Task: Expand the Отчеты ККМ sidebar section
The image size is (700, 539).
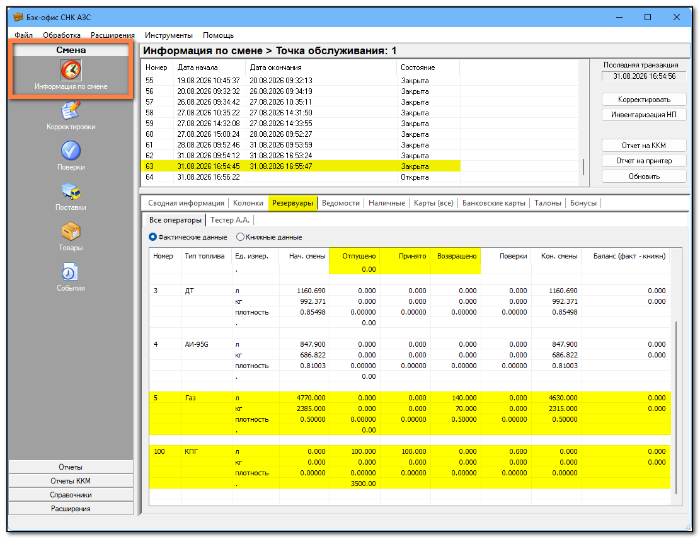Action: tap(71, 481)
